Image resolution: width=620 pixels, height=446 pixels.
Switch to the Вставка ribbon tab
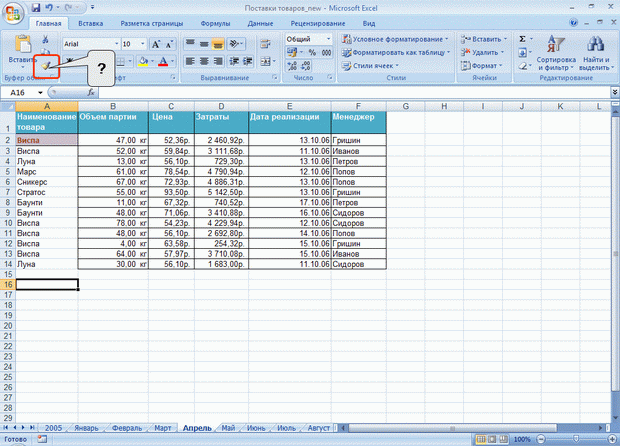91,23
